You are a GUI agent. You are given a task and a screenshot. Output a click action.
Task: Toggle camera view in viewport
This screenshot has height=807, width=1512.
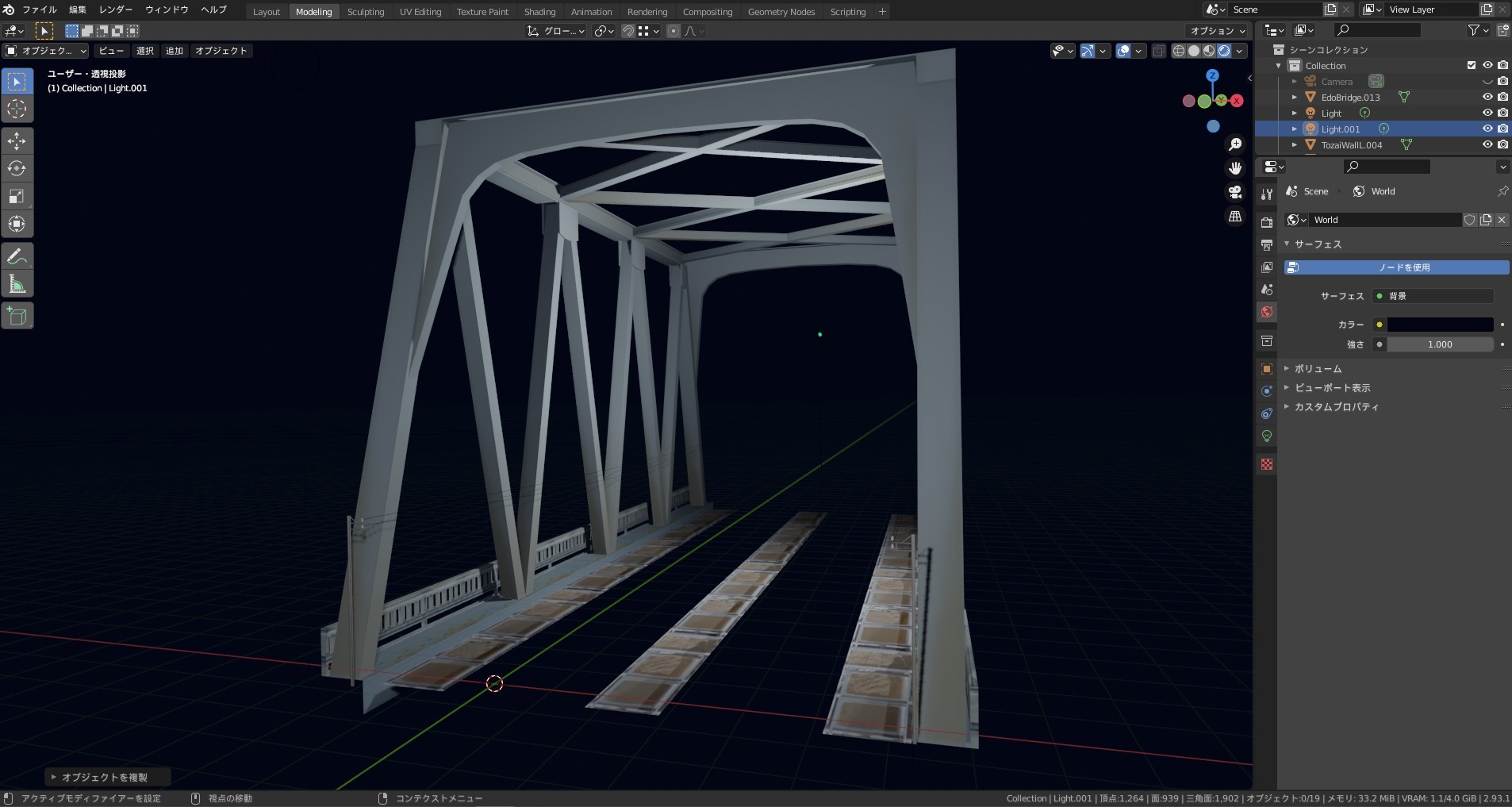1235,192
